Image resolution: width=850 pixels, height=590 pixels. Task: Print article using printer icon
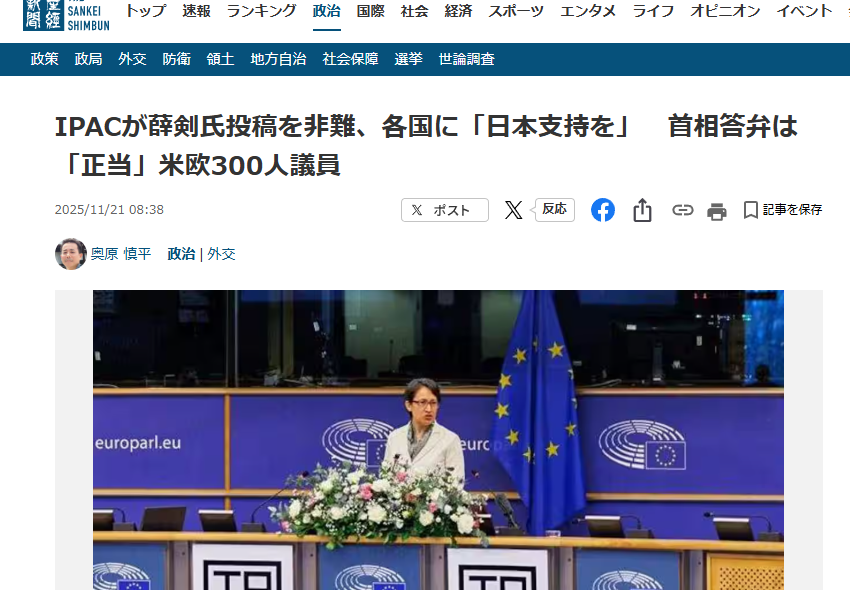click(x=717, y=211)
